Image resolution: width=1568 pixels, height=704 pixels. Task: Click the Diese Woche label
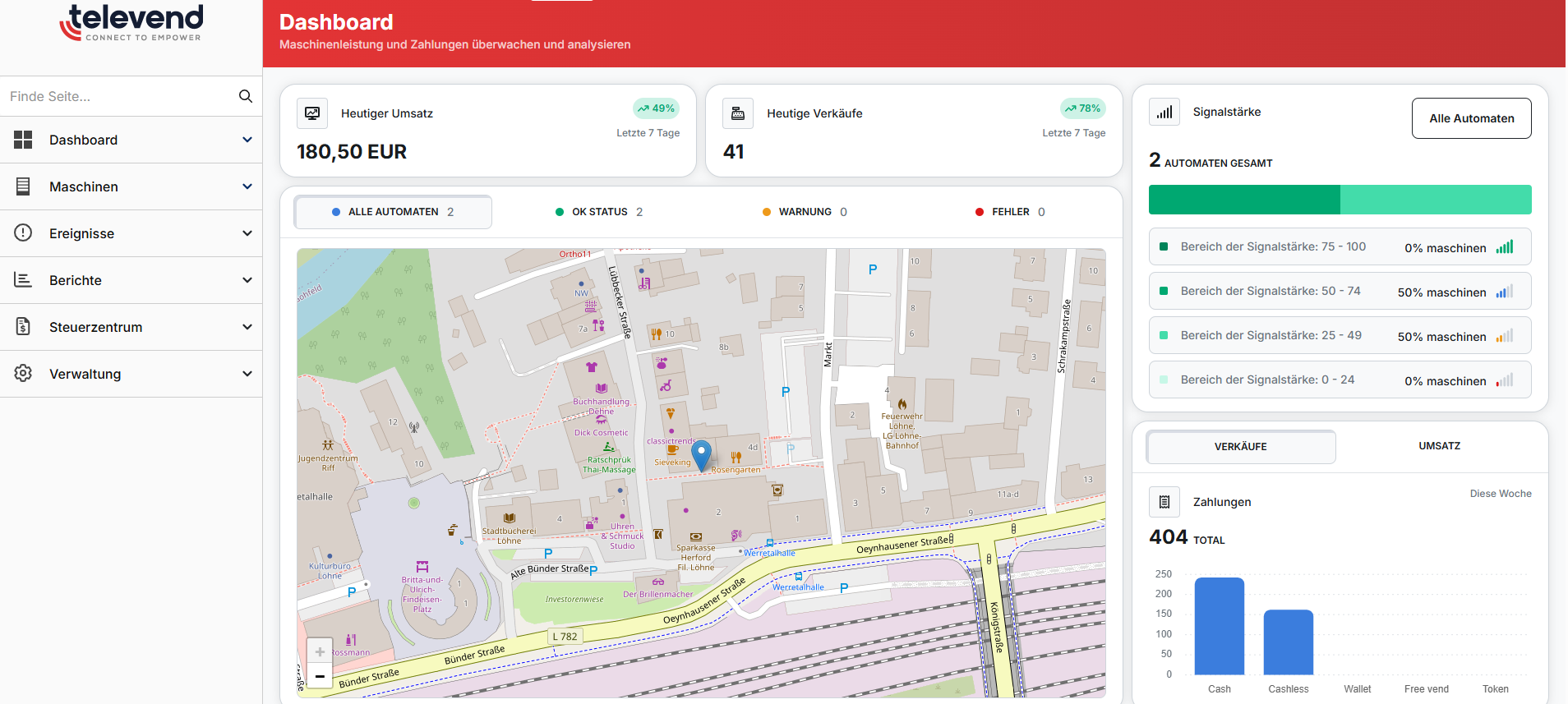1501,494
